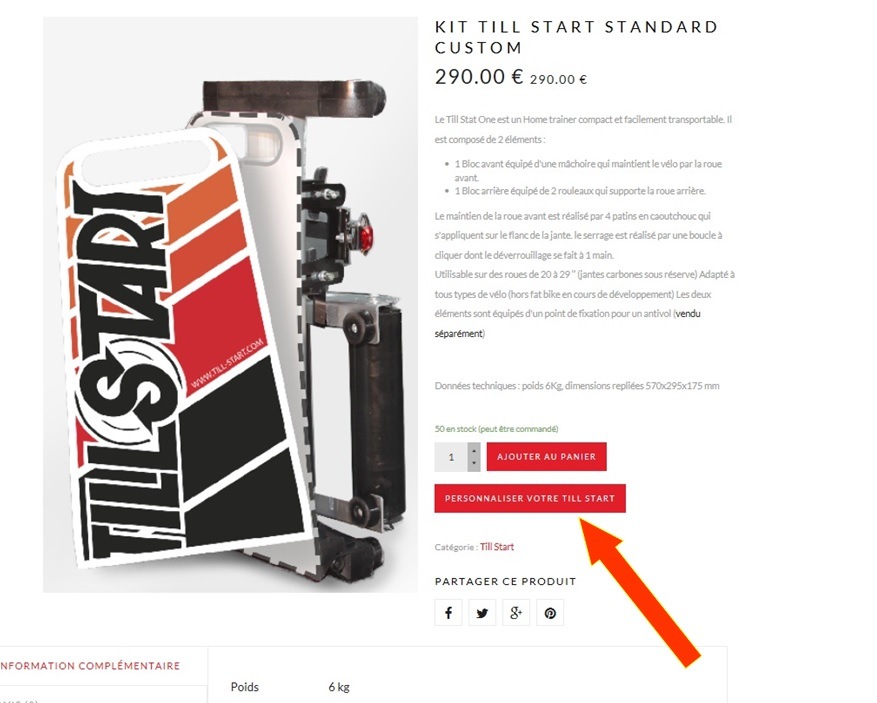
Task: Follow the 'vendu séparément' link
Action: coord(567,323)
